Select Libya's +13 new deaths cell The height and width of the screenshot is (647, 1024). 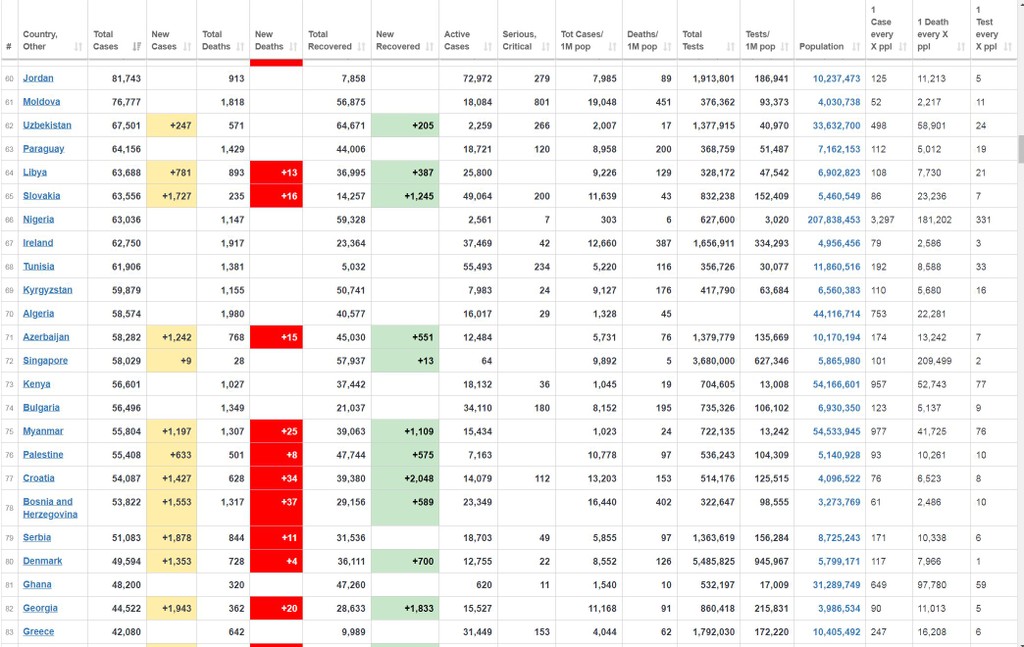coord(276,172)
